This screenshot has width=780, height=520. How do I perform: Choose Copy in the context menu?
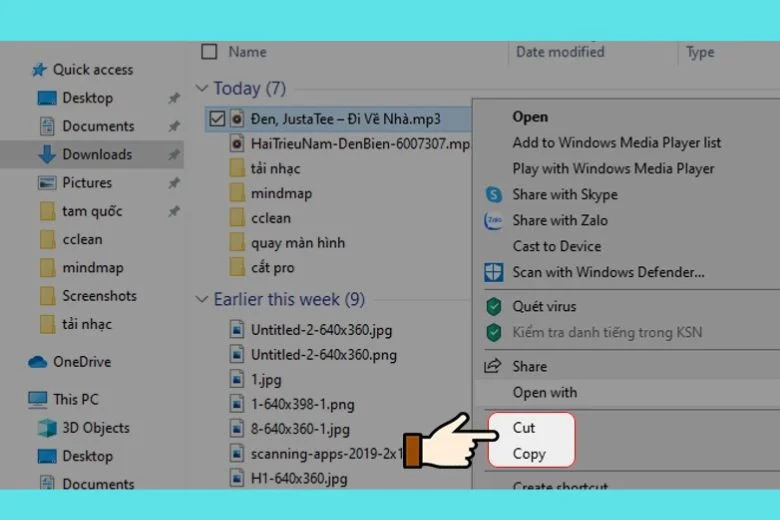click(529, 454)
